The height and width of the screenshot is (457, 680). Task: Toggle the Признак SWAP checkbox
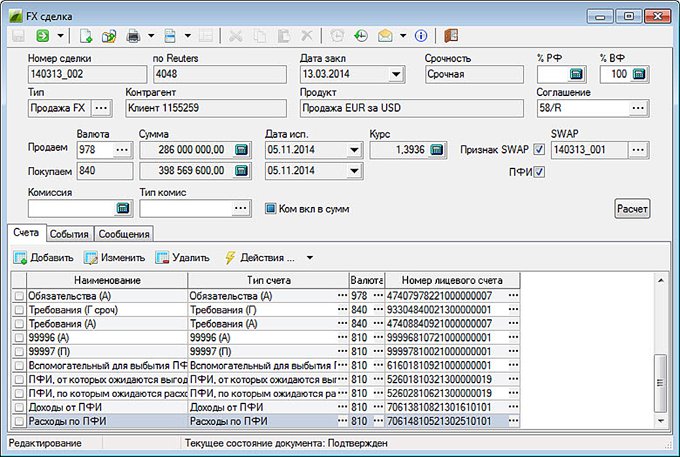(x=539, y=150)
